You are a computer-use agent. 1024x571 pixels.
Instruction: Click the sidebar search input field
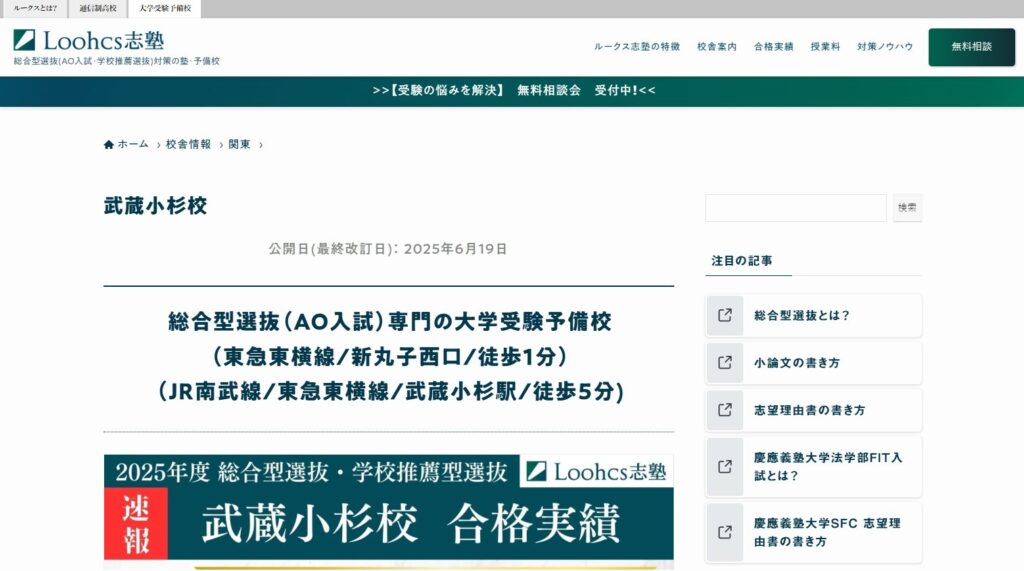(x=795, y=208)
